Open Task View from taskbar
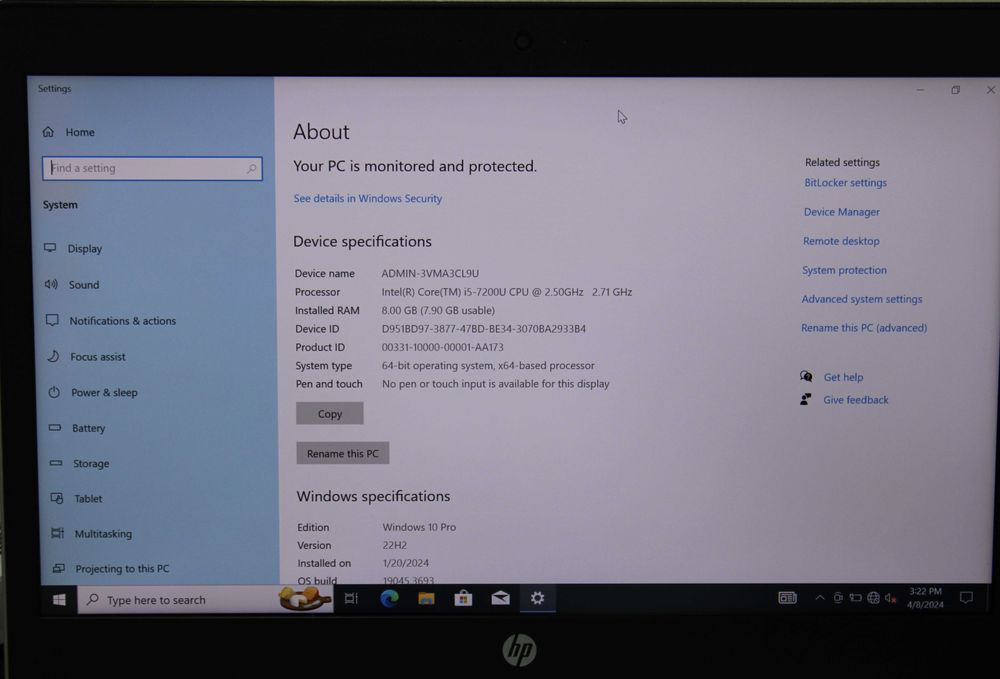The width and height of the screenshot is (1000, 679). [x=351, y=598]
